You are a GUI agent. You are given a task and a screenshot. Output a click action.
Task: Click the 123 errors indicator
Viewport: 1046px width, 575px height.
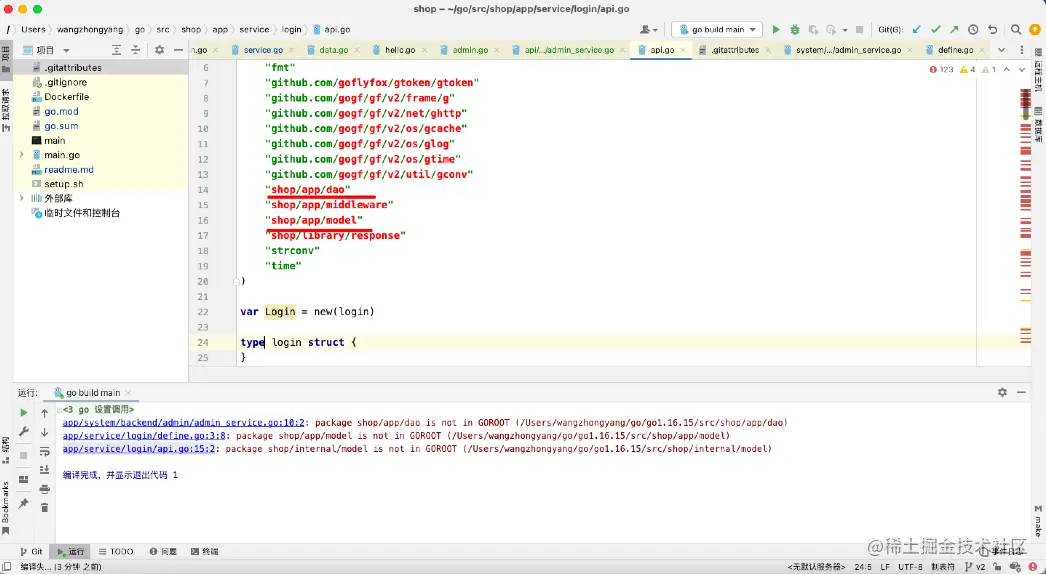pos(941,69)
